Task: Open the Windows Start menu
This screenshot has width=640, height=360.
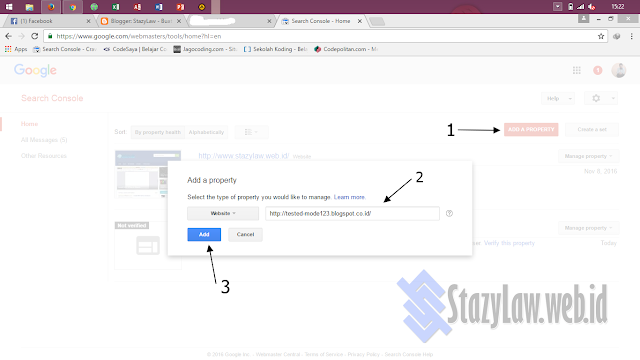Action: click(9, 7)
